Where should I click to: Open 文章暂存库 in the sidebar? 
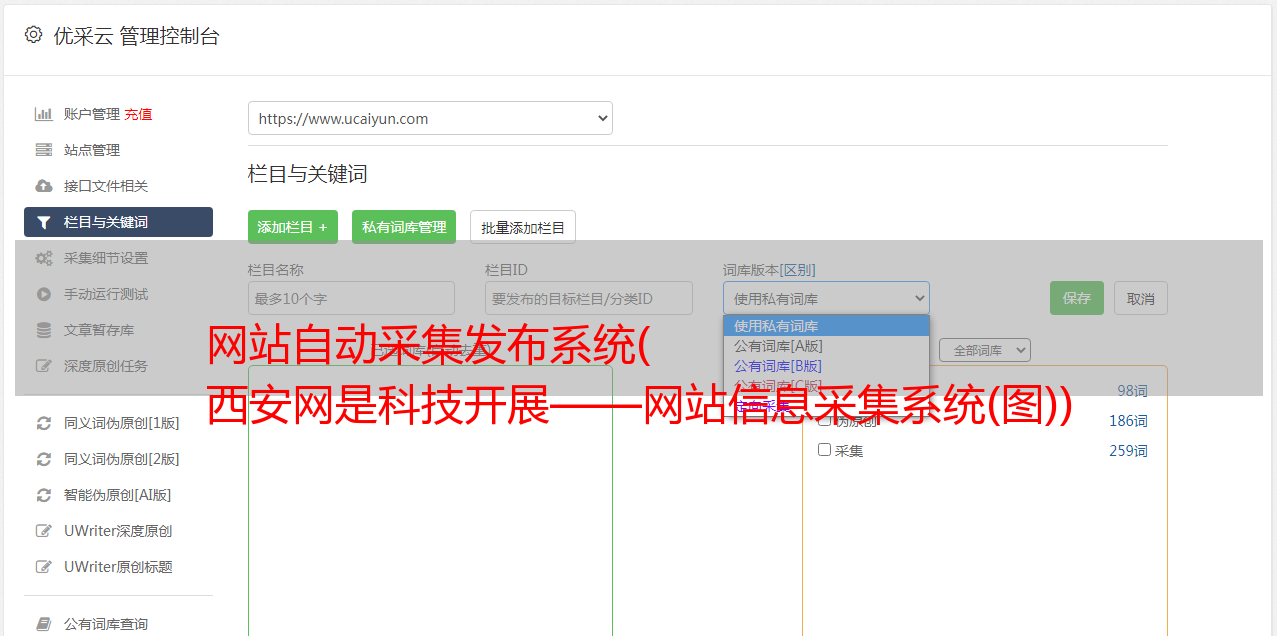99,330
